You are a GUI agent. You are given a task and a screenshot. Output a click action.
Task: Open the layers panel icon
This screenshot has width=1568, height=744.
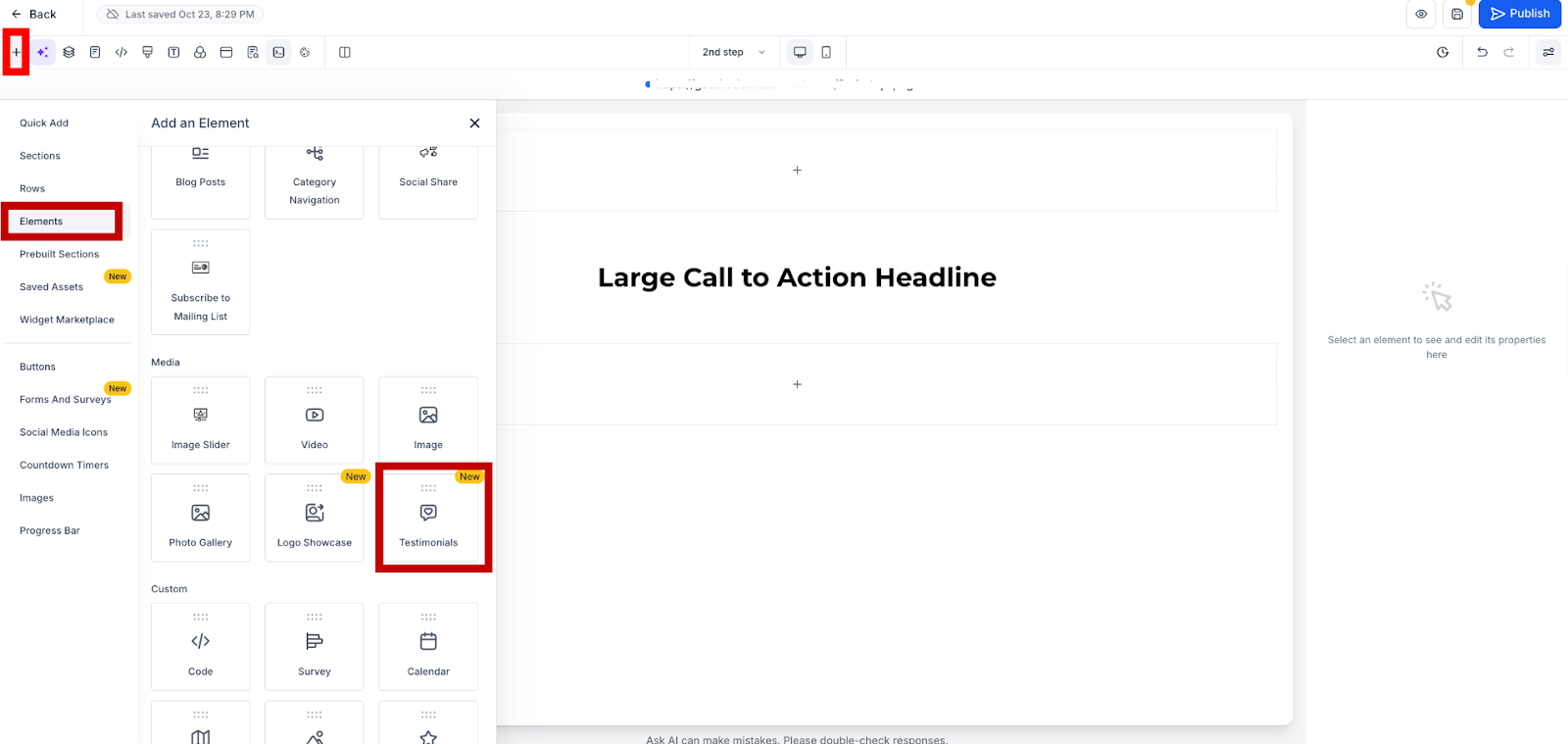pos(69,52)
